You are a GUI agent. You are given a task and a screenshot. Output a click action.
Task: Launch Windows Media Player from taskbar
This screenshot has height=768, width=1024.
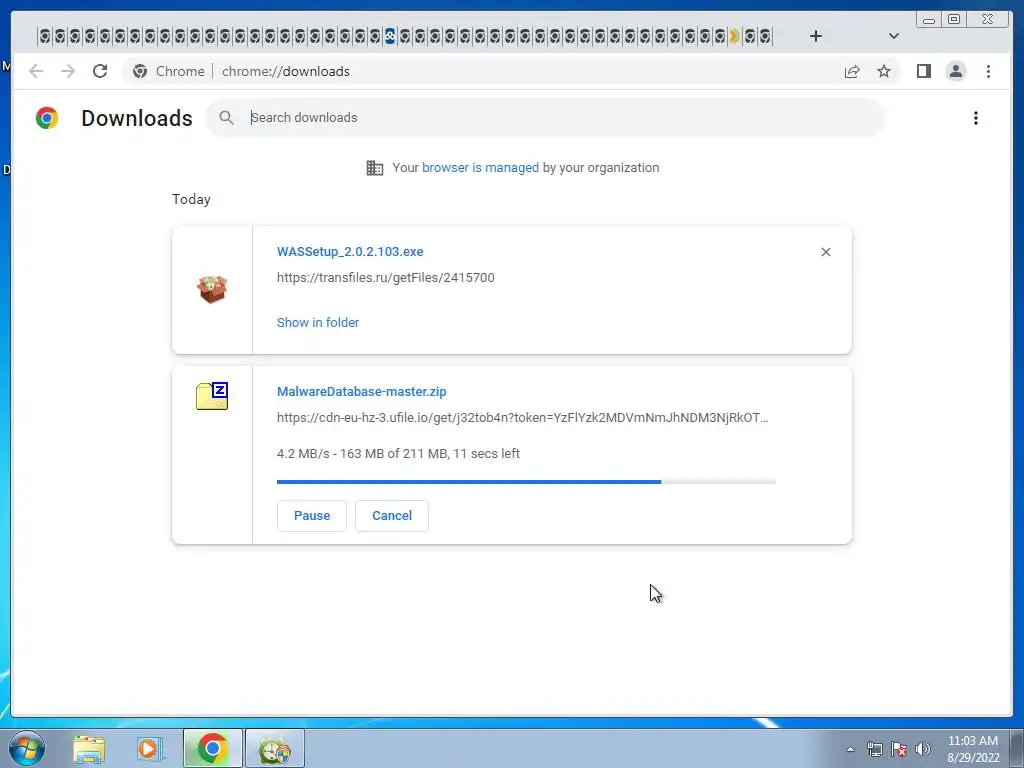(148, 749)
